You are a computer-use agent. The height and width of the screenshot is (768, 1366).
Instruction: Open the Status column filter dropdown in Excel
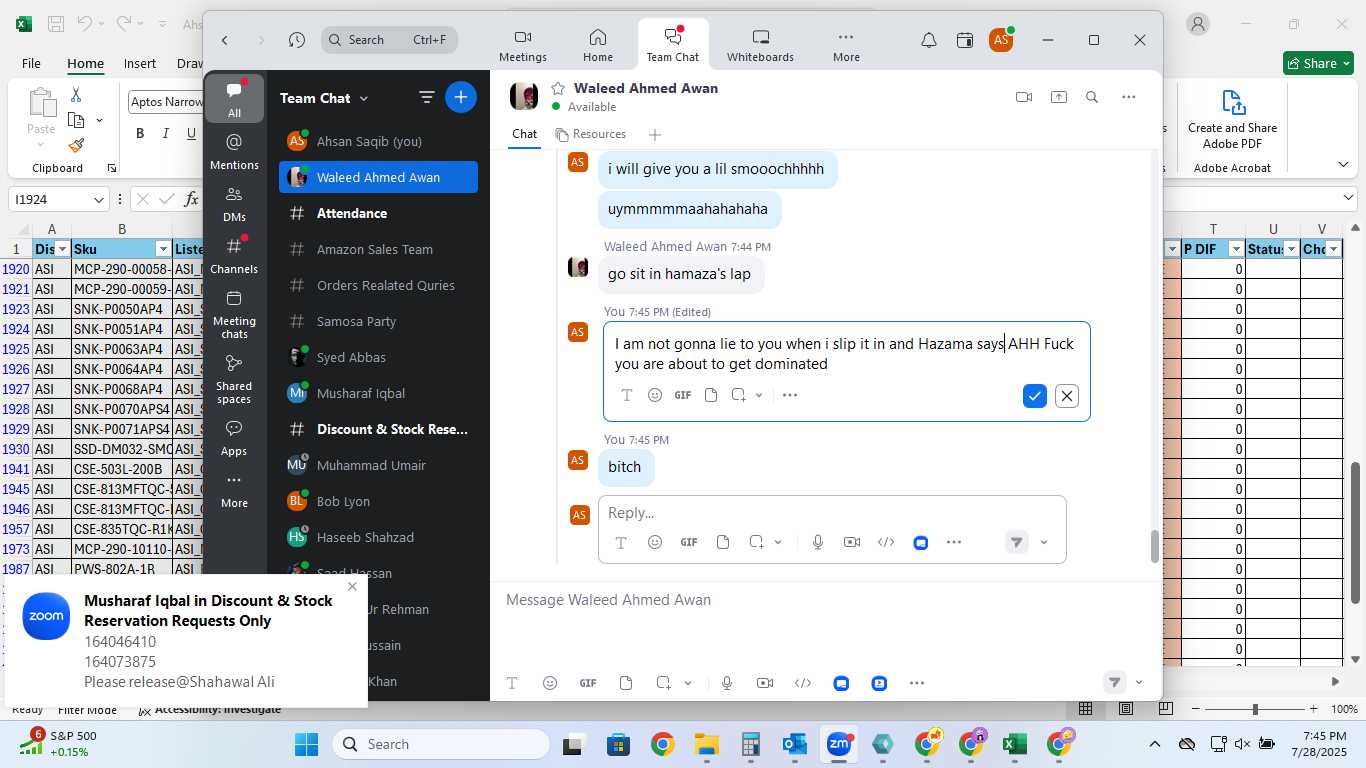click(1291, 249)
